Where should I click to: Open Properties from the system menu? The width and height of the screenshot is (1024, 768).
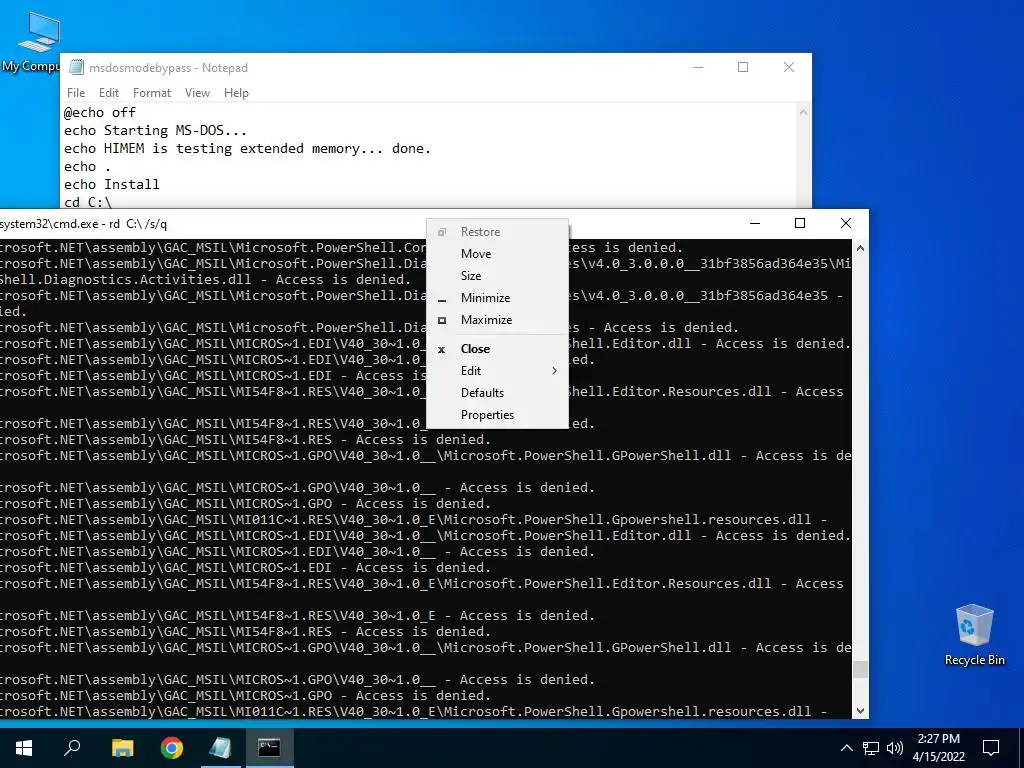pos(497,415)
